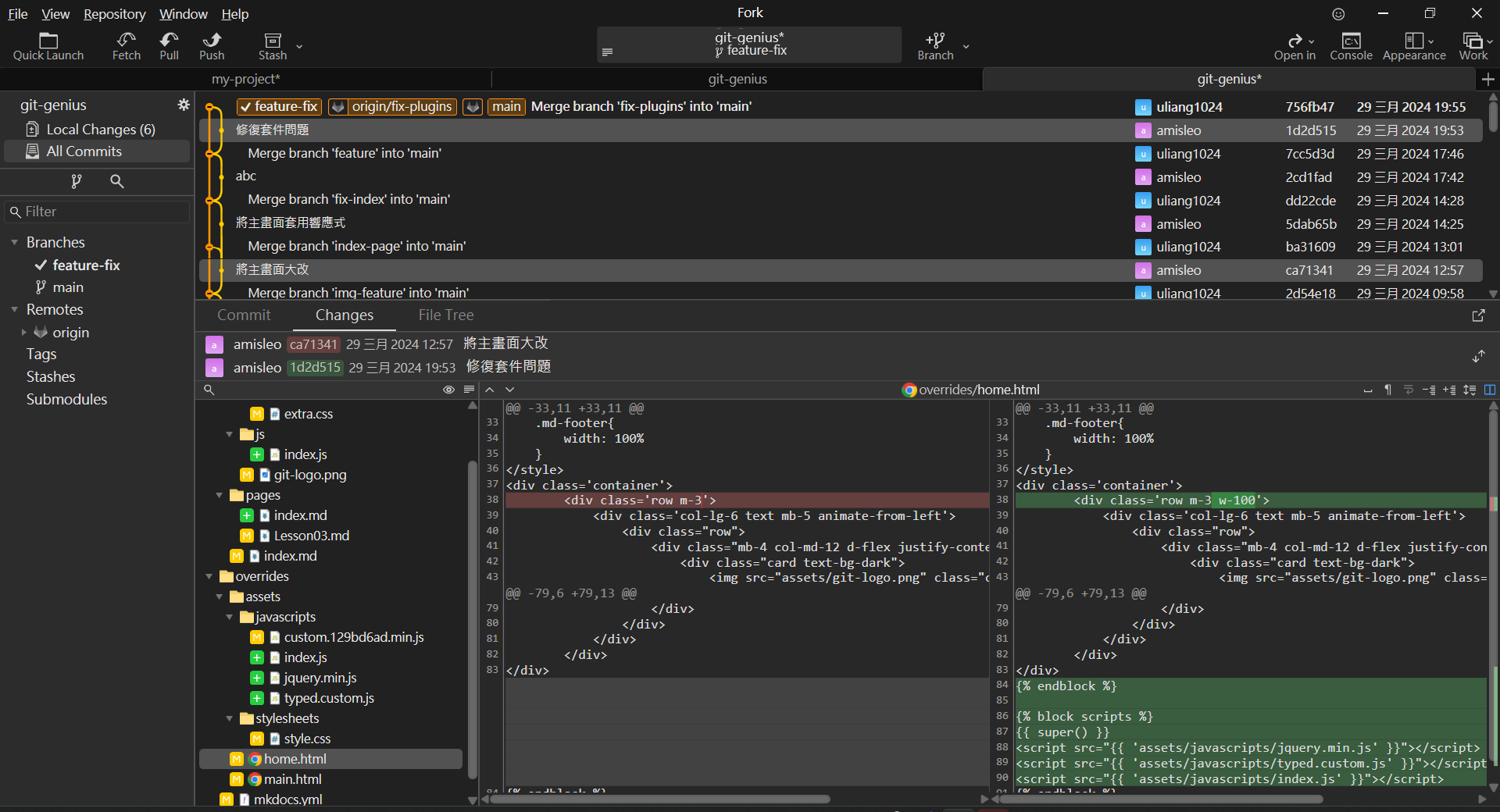Collapse the js folder in file tree
This screenshot has width=1500, height=812.
point(229,434)
